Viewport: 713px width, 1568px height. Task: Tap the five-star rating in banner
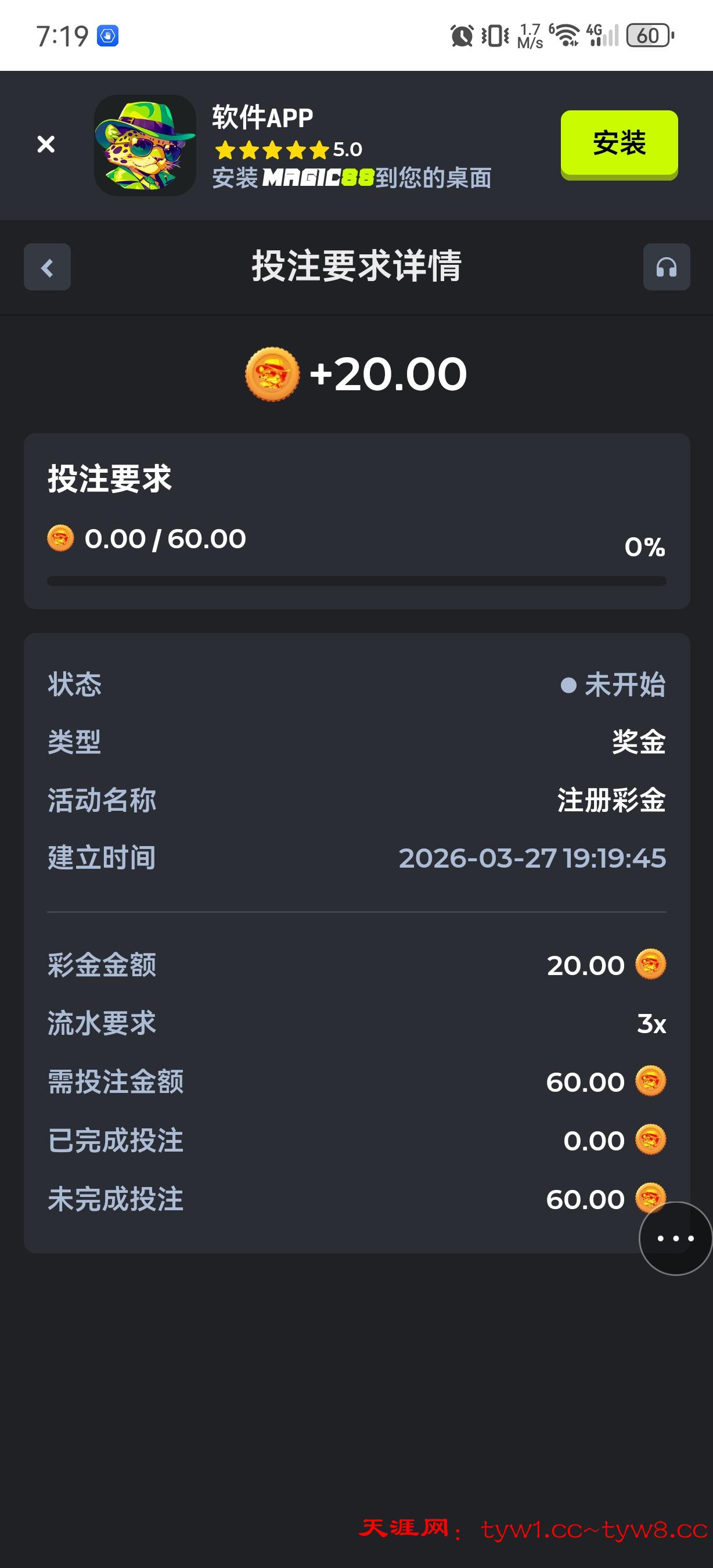pyautogui.click(x=271, y=150)
